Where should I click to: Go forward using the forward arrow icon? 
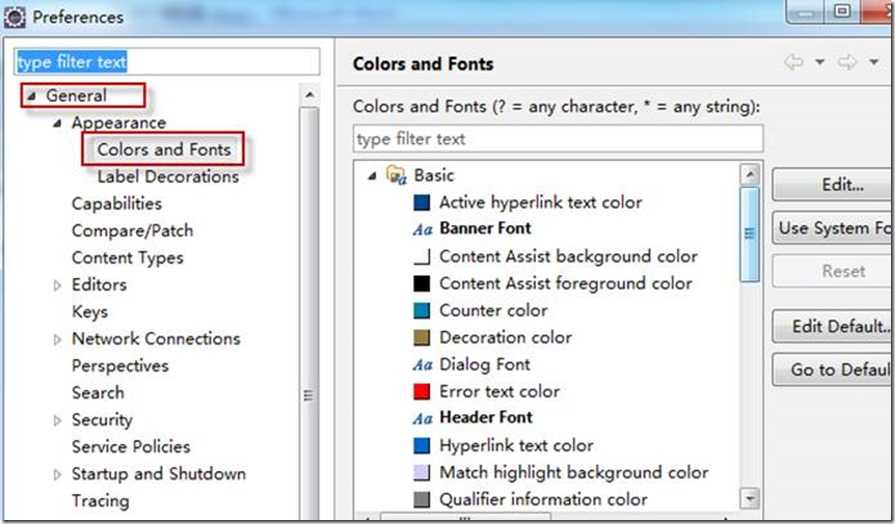848,62
